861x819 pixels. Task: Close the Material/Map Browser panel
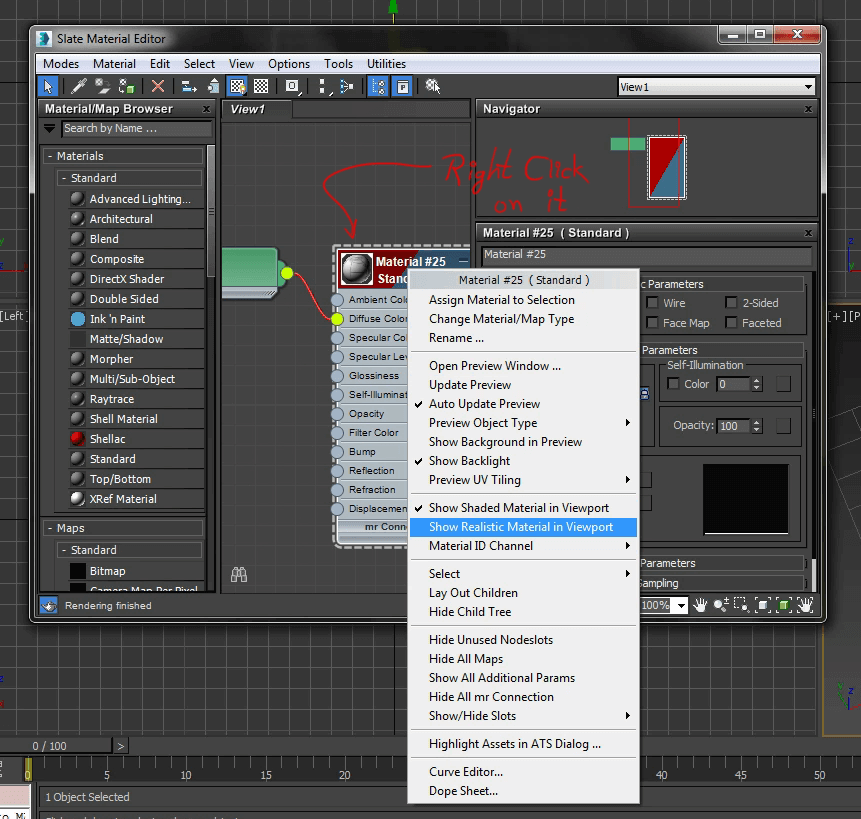pyautogui.click(x=206, y=109)
